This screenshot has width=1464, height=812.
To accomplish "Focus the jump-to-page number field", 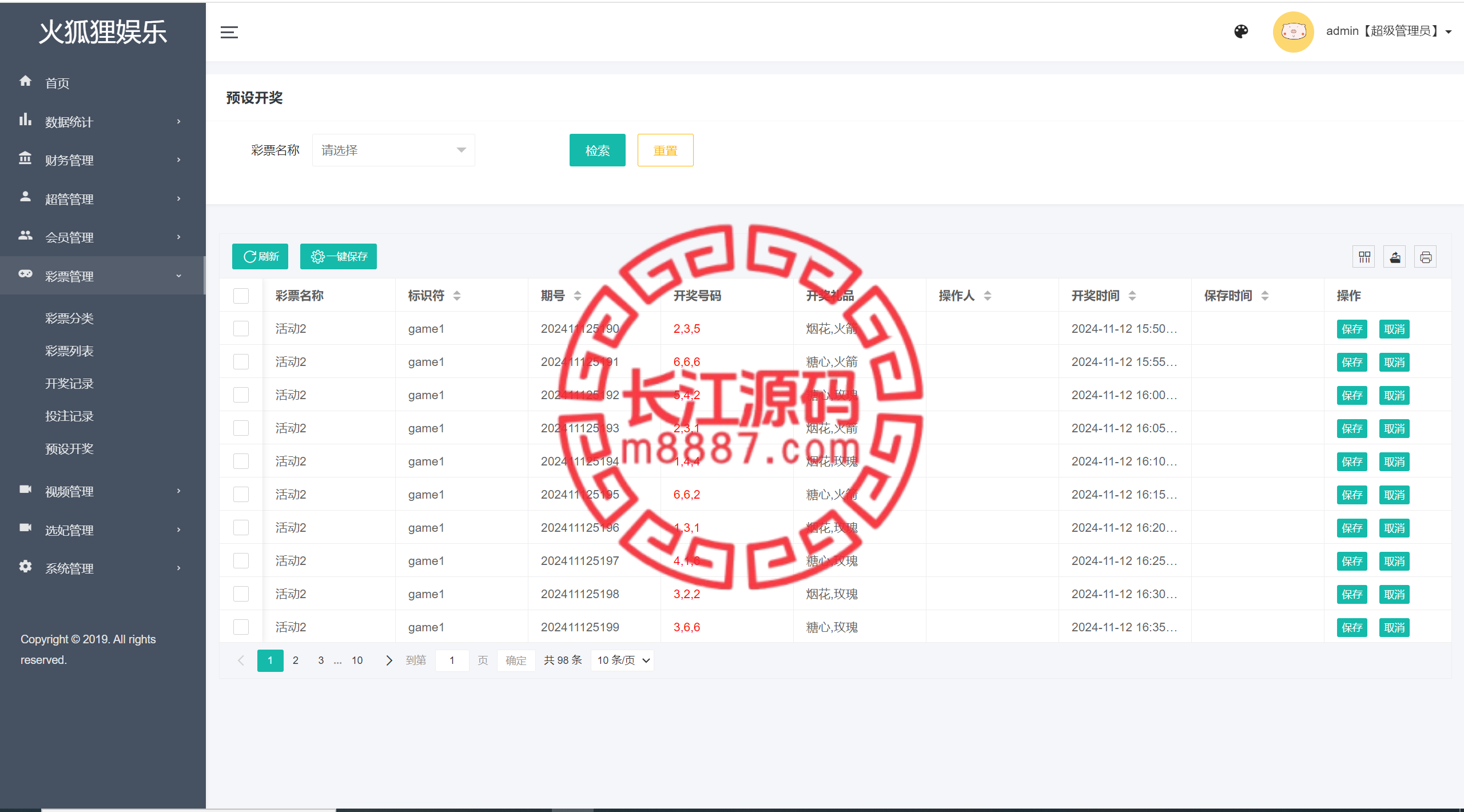I will tap(452, 660).
